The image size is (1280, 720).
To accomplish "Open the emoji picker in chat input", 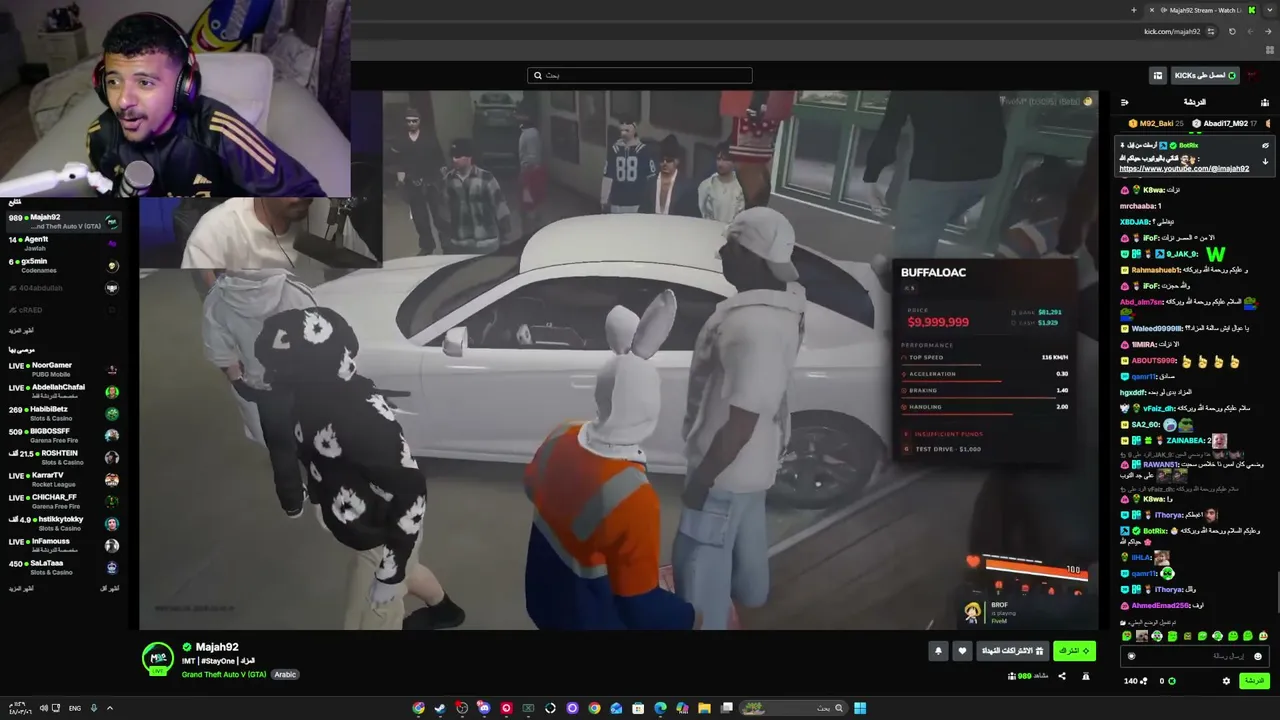I will click(x=1258, y=656).
